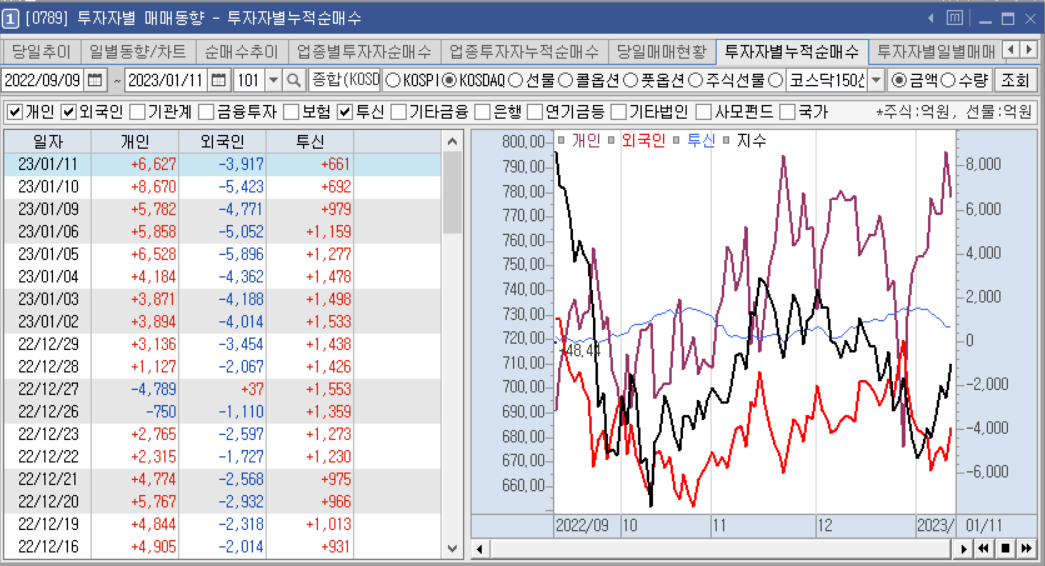Image resolution: width=1045 pixels, height=566 pixels.
Task: Click 투신 legend marker in chart
Action: click(677, 141)
